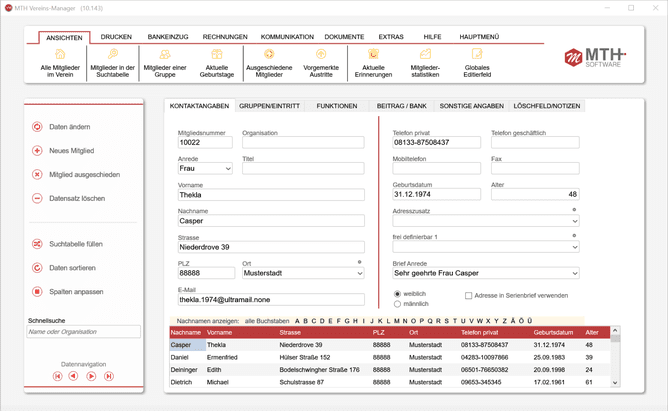
Task: Open Ausgeschiedene Mitglieder list
Action: click(x=269, y=63)
